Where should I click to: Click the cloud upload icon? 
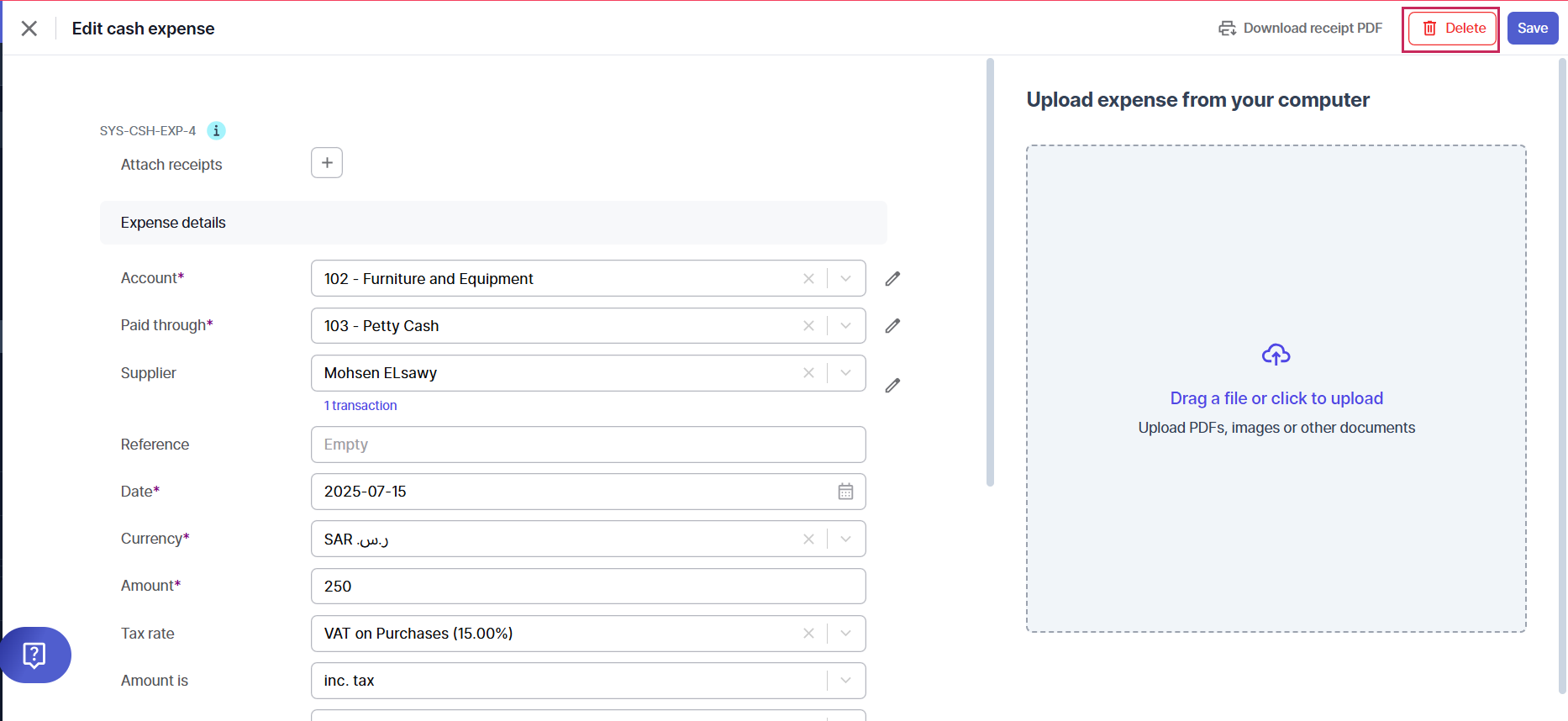click(1276, 355)
